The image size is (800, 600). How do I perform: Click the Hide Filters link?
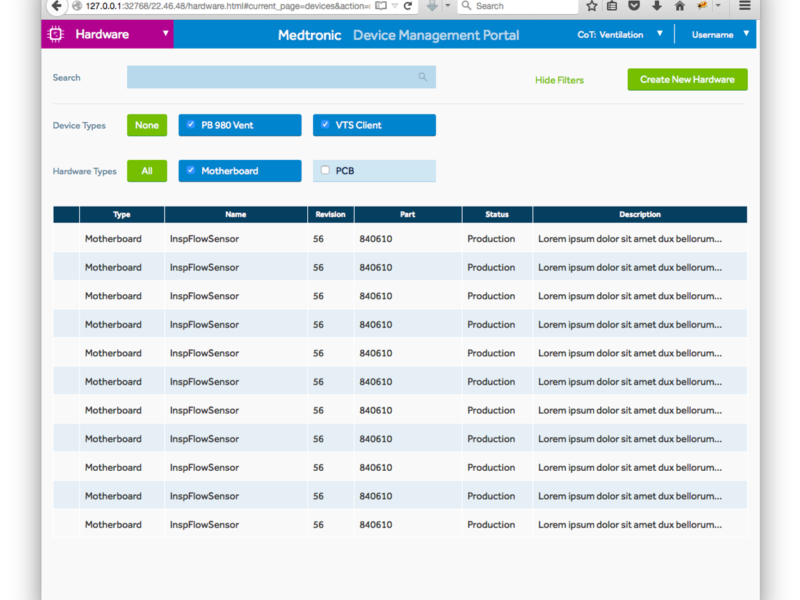pyautogui.click(x=559, y=80)
